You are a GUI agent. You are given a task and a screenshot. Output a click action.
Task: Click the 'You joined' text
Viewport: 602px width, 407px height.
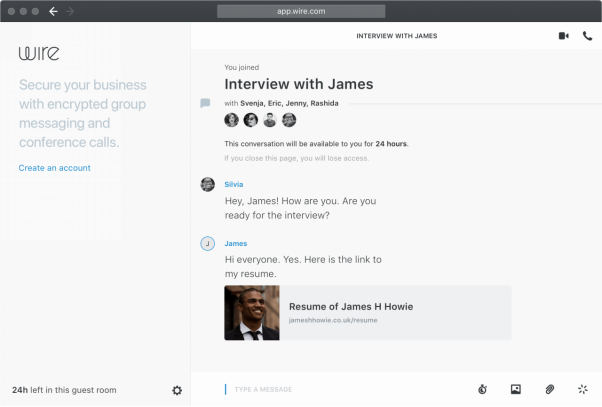click(x=242, y=68)
